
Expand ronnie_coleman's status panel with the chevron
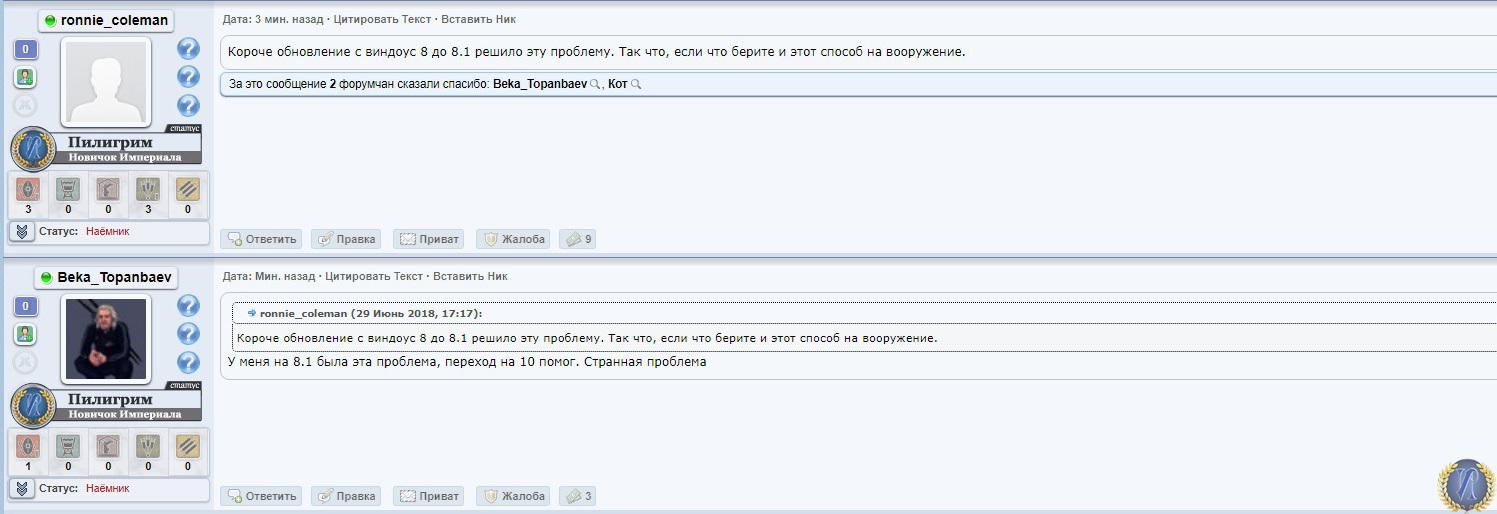coord(23,232)
